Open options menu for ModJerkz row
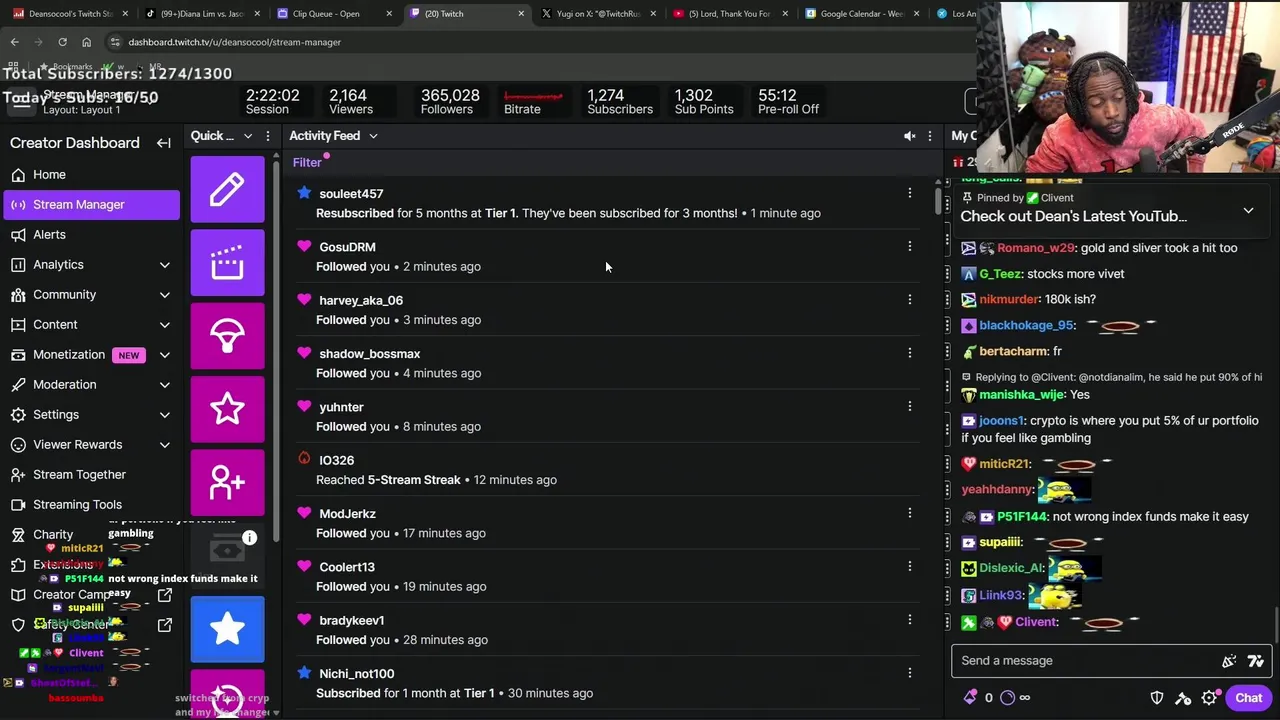Image resolution: width=1280 pixels, height=720 pixels. (x=909, y=513)
